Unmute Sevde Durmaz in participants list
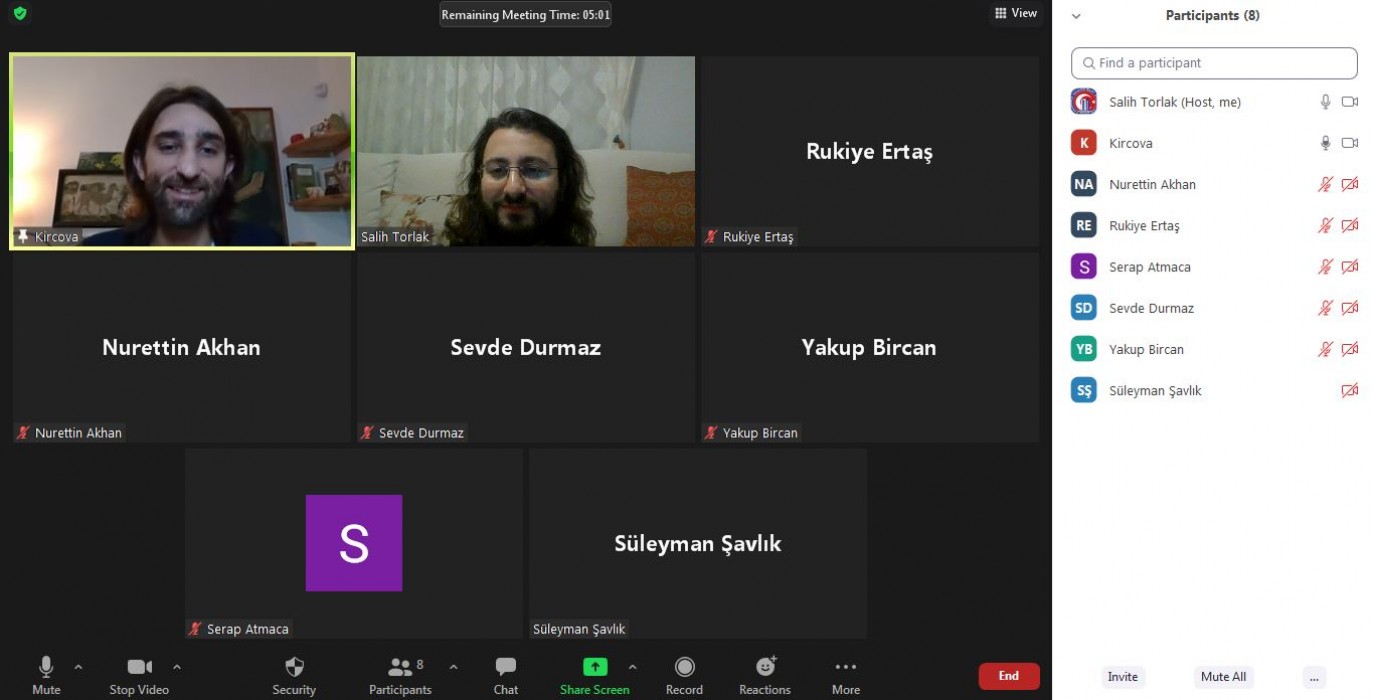The image size is (1373, 700). pyautogui.click(x=1325, y=308)
